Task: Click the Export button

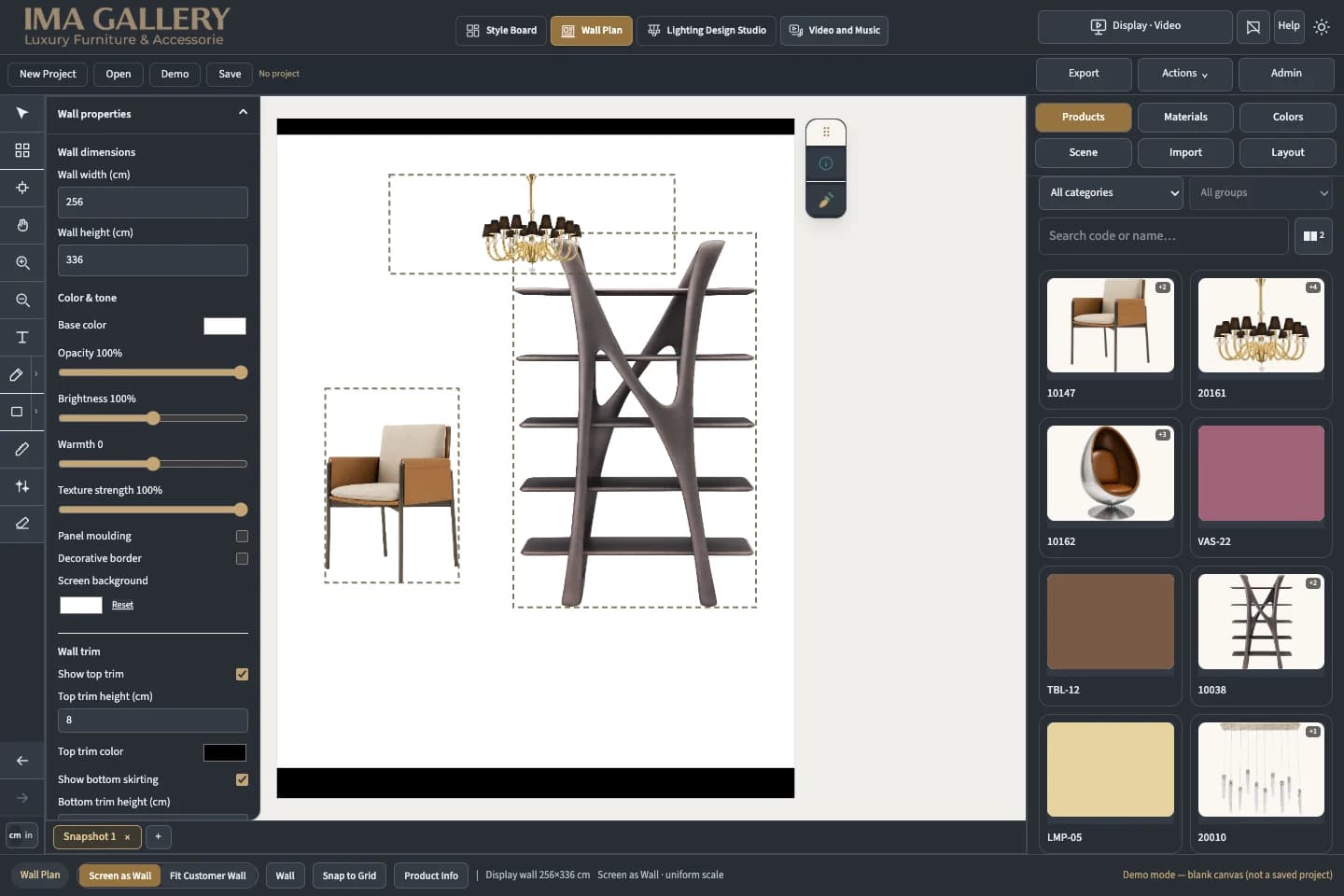Action: pyautogui.click(x=1084, y=74)
